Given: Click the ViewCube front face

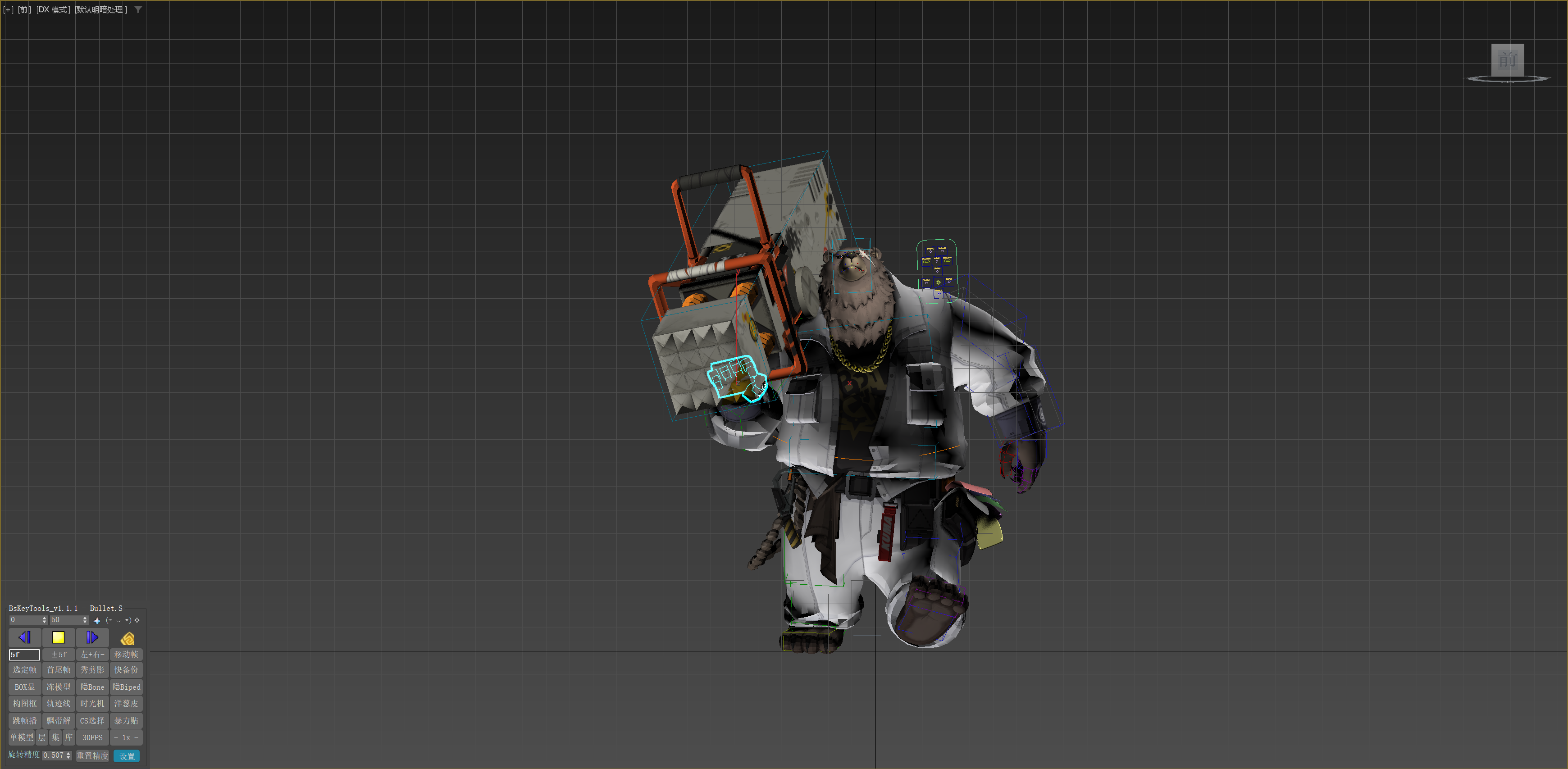Looking at the screenshot, I should (x=1507, y=59).
